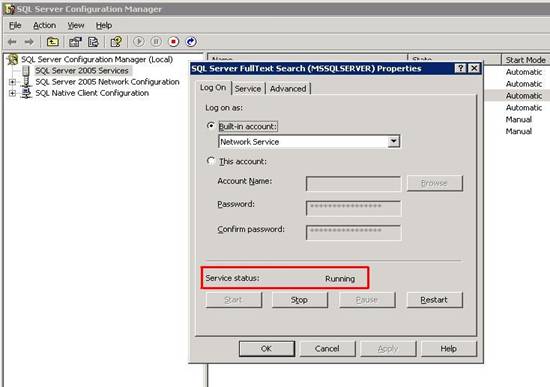Click the Pause Service toolbar icon

156,42
